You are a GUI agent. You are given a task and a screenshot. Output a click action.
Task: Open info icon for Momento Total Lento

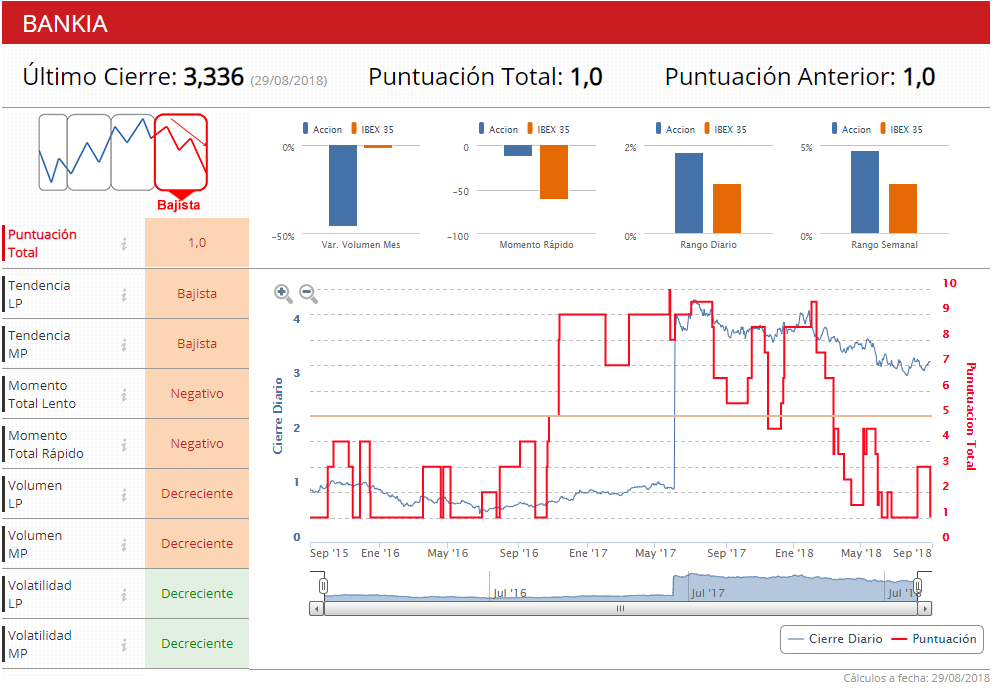click(124, 394)
